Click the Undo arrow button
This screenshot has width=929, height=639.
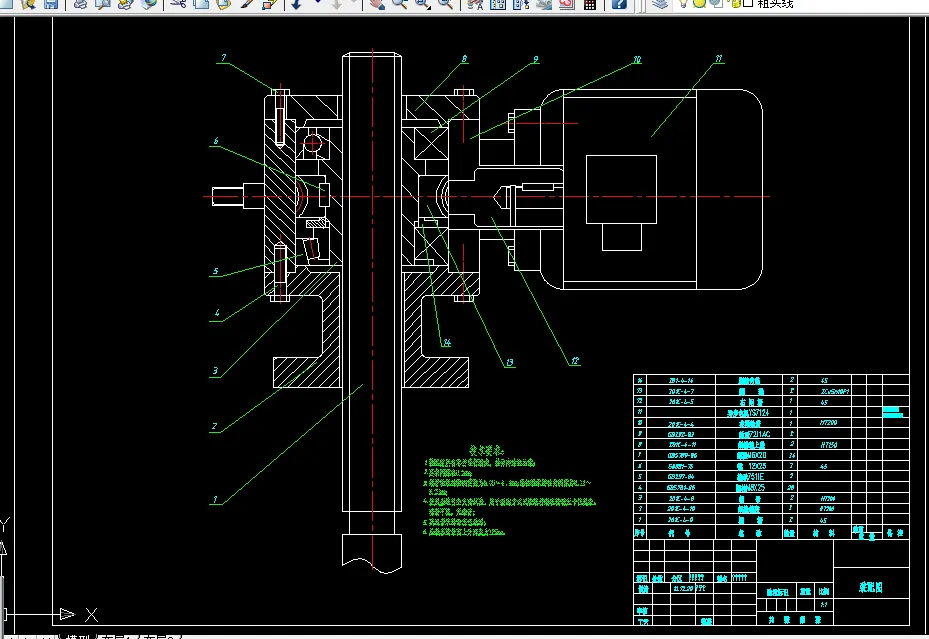[x=296, y=4]
